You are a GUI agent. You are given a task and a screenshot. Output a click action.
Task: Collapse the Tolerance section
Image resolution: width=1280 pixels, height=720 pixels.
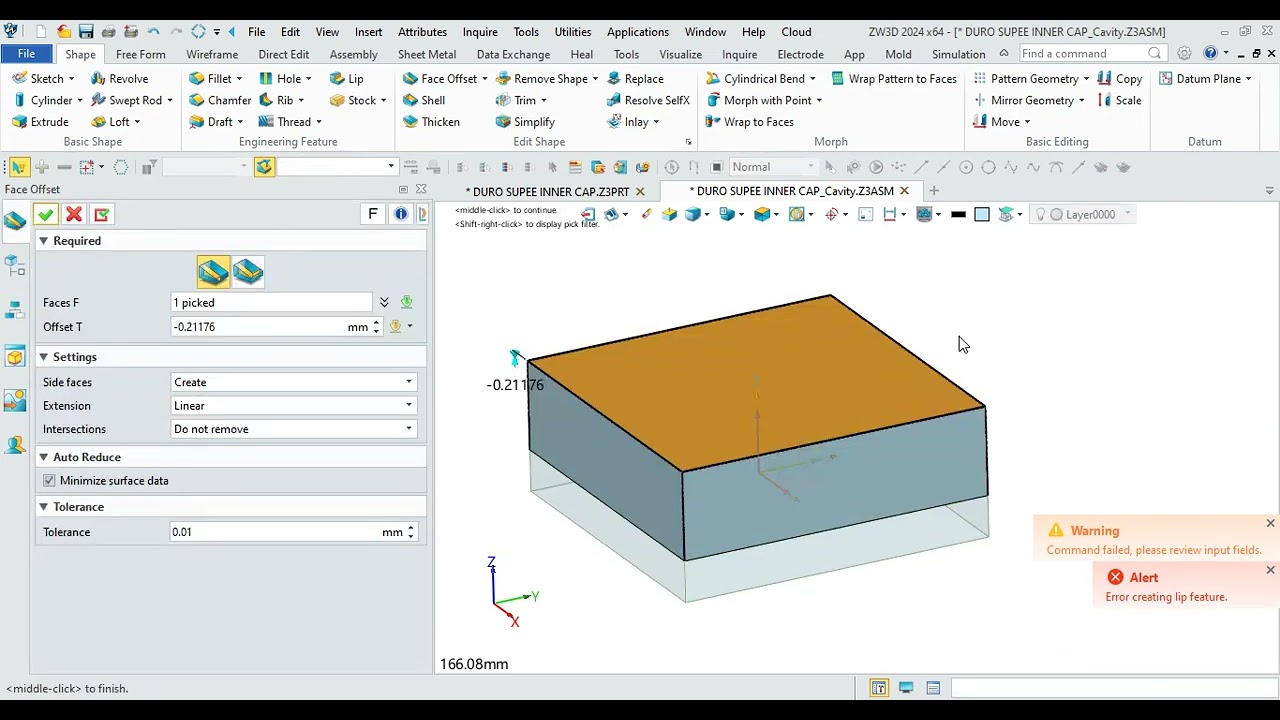[x=43, y=507]
